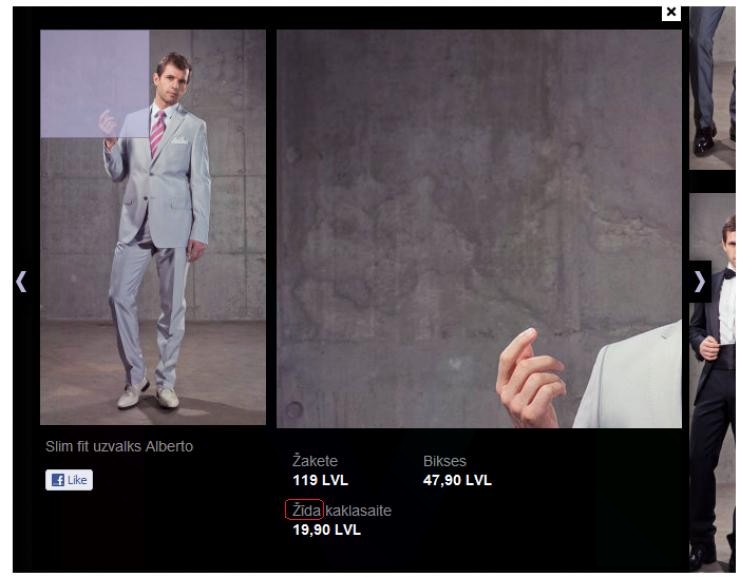Show the next product with right arrow
The width and height of the screenshot is (740, 577).
coord(700,282)
